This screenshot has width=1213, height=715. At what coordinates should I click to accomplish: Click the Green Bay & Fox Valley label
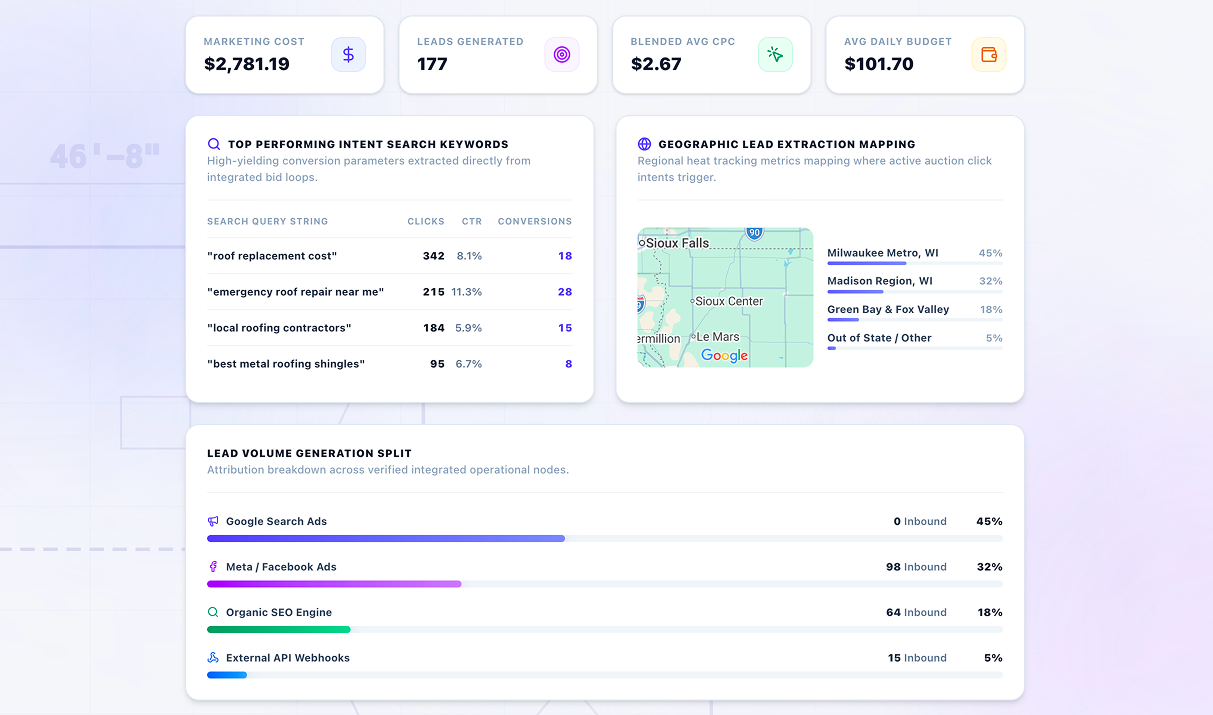[888, 309]
